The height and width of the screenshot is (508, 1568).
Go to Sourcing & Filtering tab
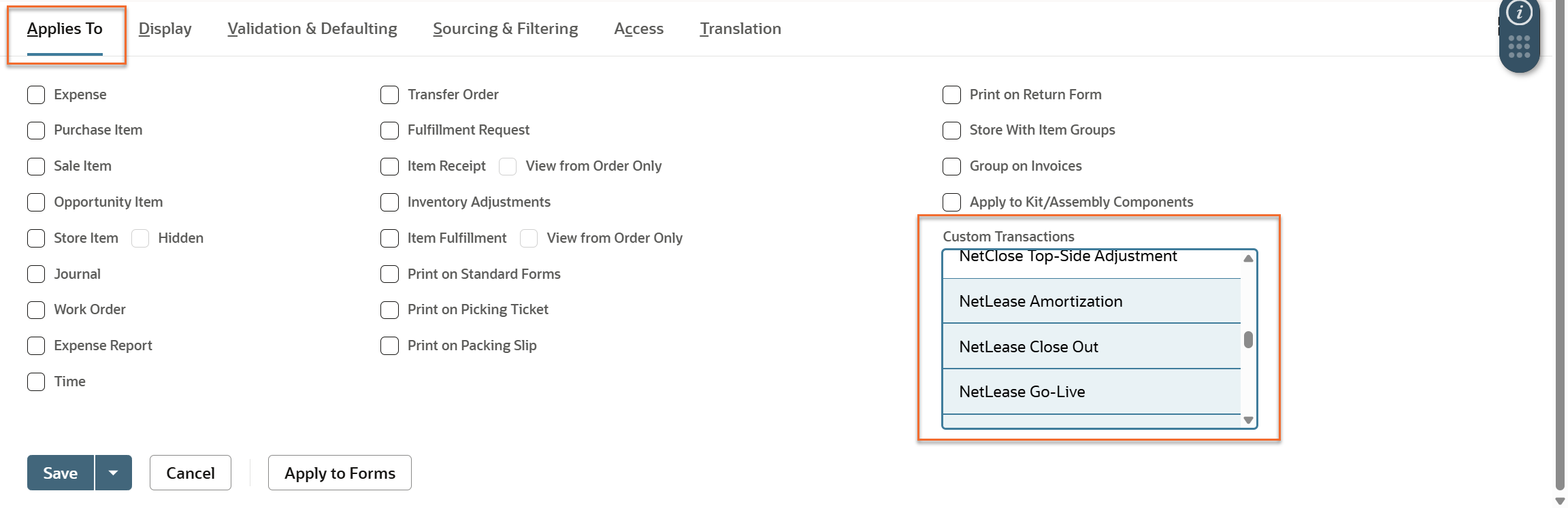click(x=506, y=29)
